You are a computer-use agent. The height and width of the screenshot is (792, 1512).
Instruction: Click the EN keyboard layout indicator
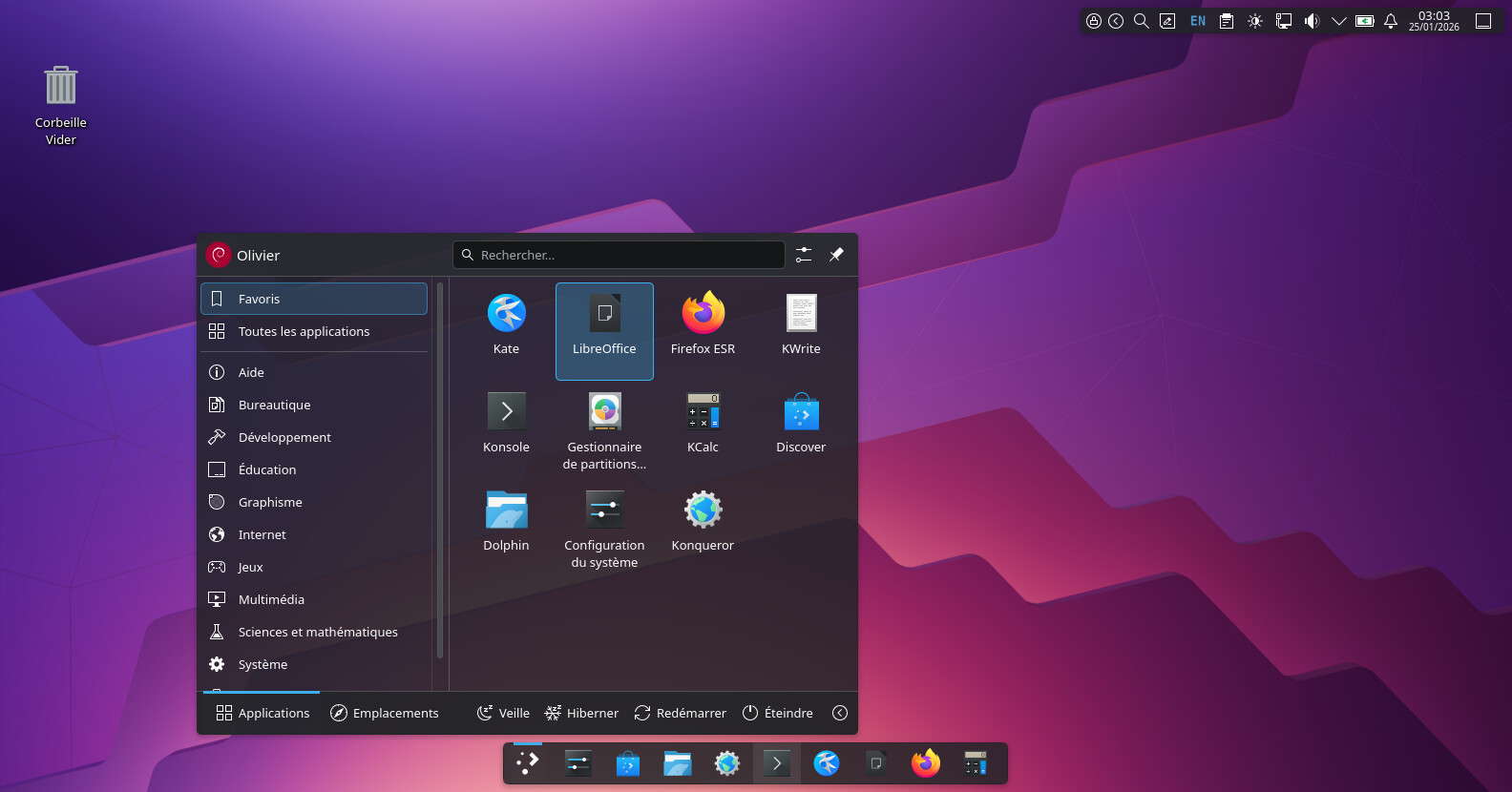point(1198,21)
